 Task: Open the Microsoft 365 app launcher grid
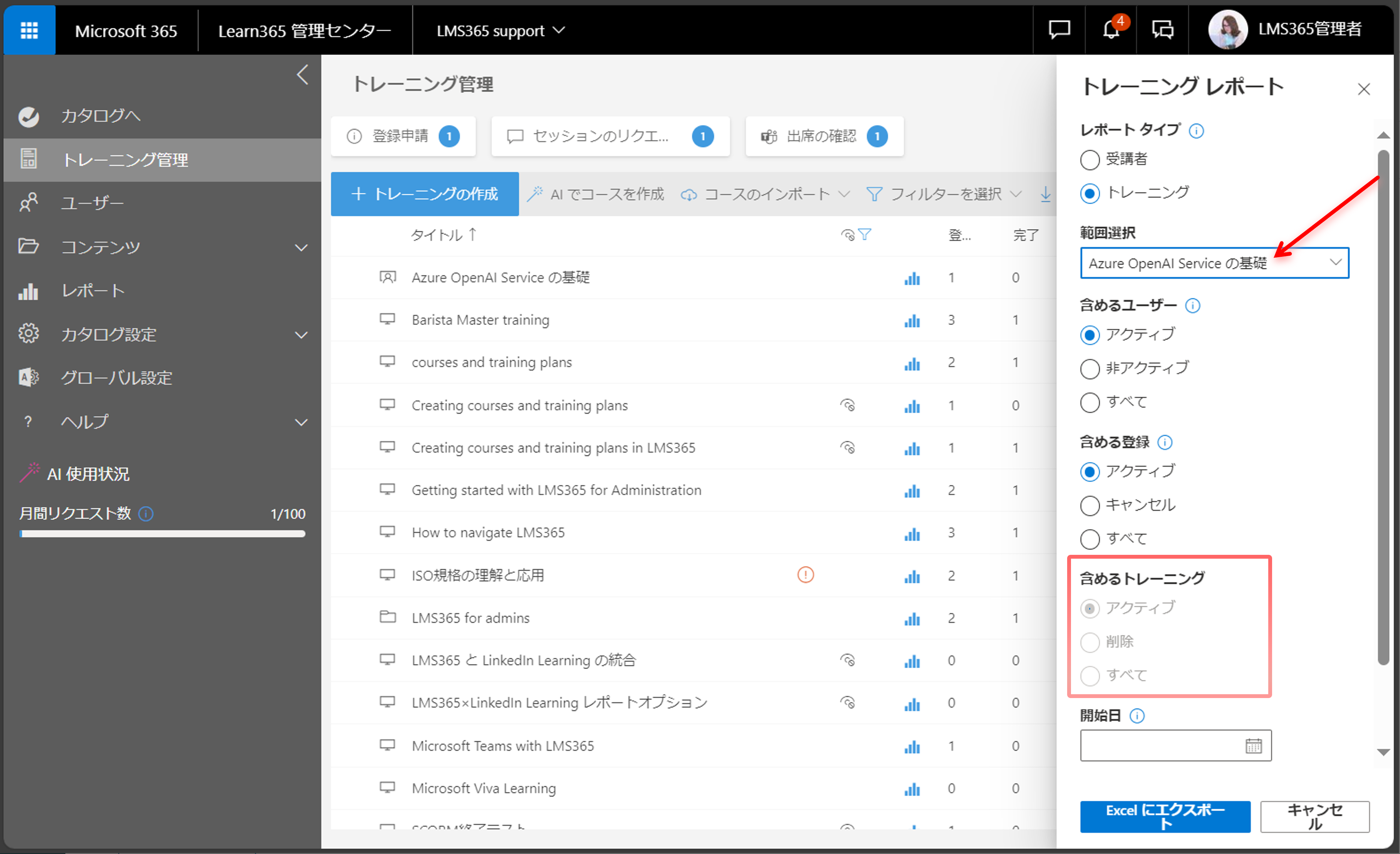point(30,30)
